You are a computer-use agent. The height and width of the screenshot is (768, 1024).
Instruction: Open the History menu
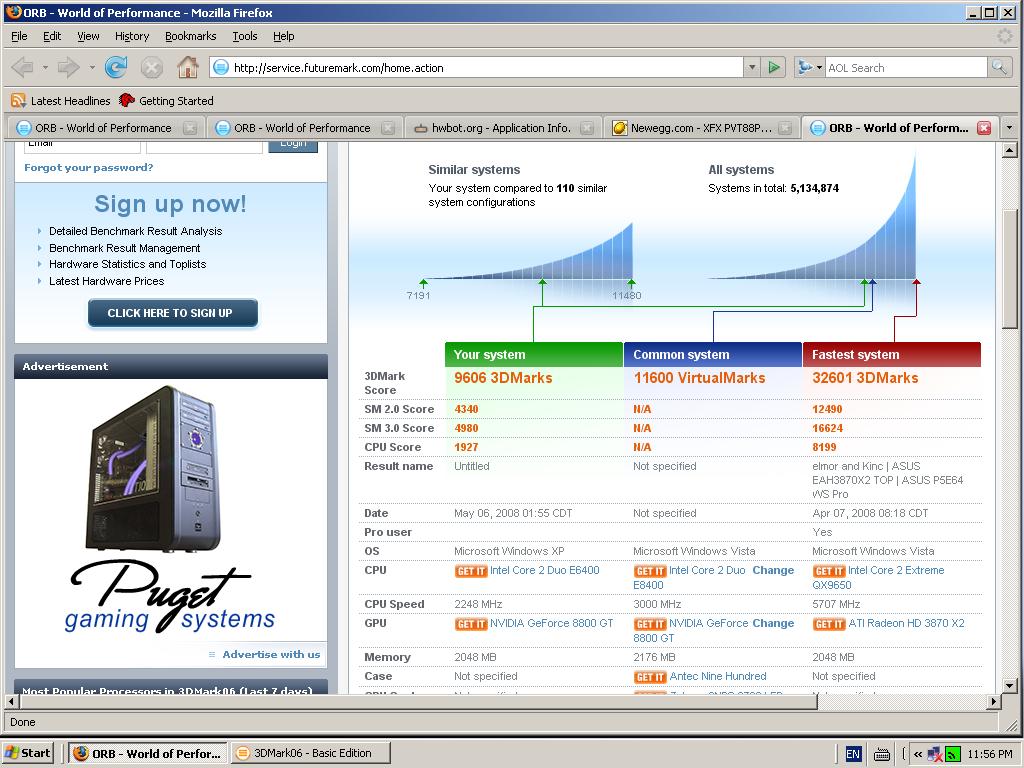tap(132, 36)
